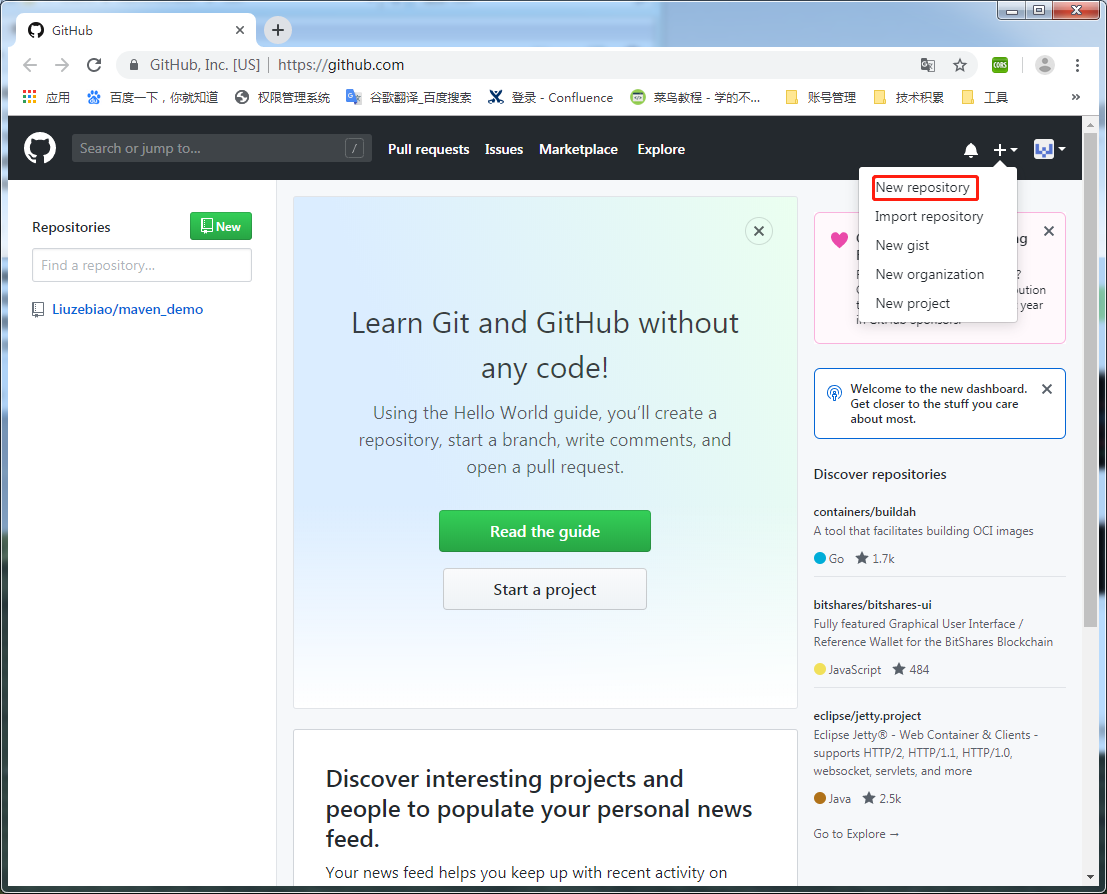Open the Confluence login bookmark
Viewport: 1107px width, 894px height.
(x=551, y=97)
